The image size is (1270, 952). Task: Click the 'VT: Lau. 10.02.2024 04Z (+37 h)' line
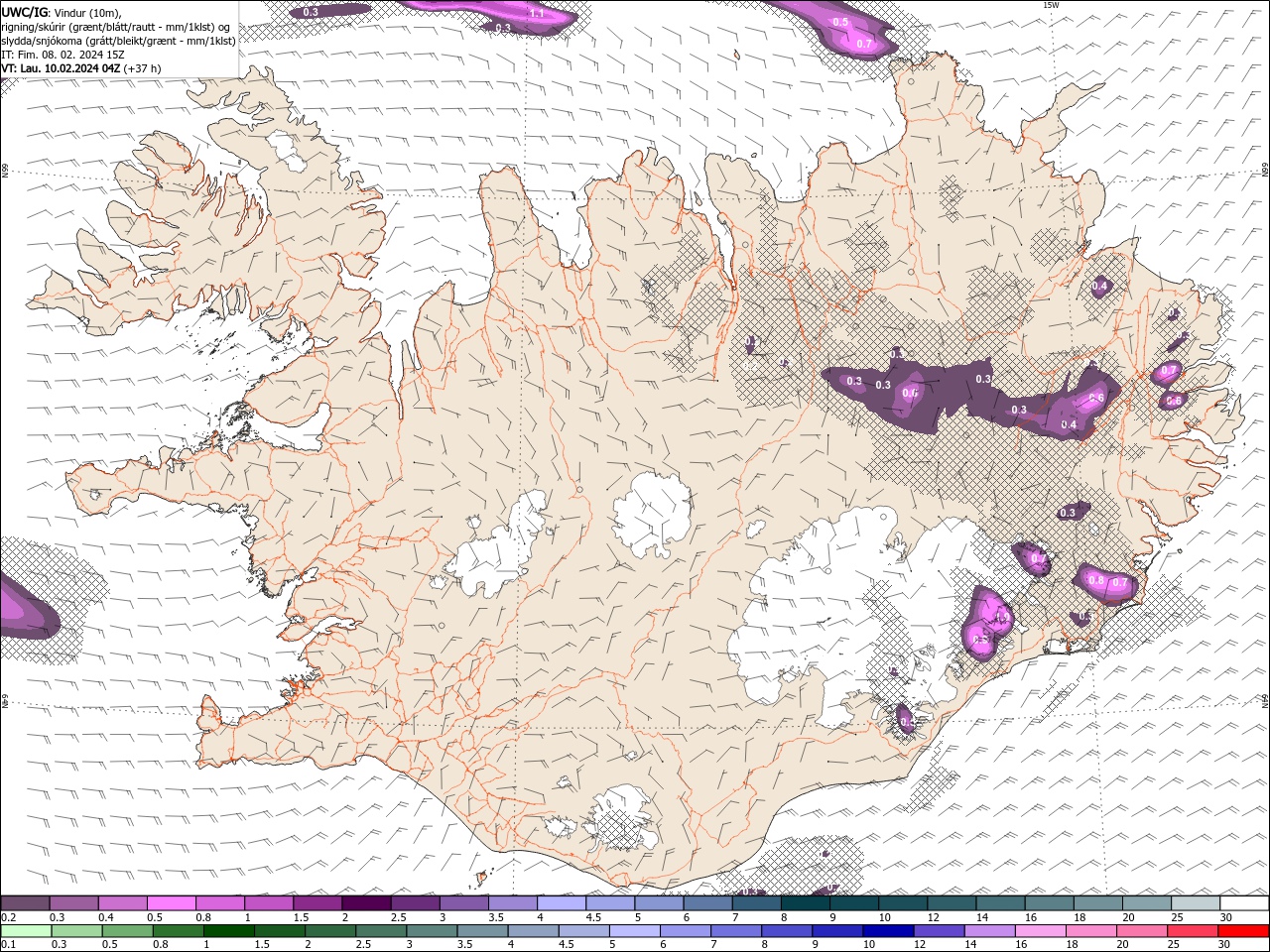click(x=81, y=68)
